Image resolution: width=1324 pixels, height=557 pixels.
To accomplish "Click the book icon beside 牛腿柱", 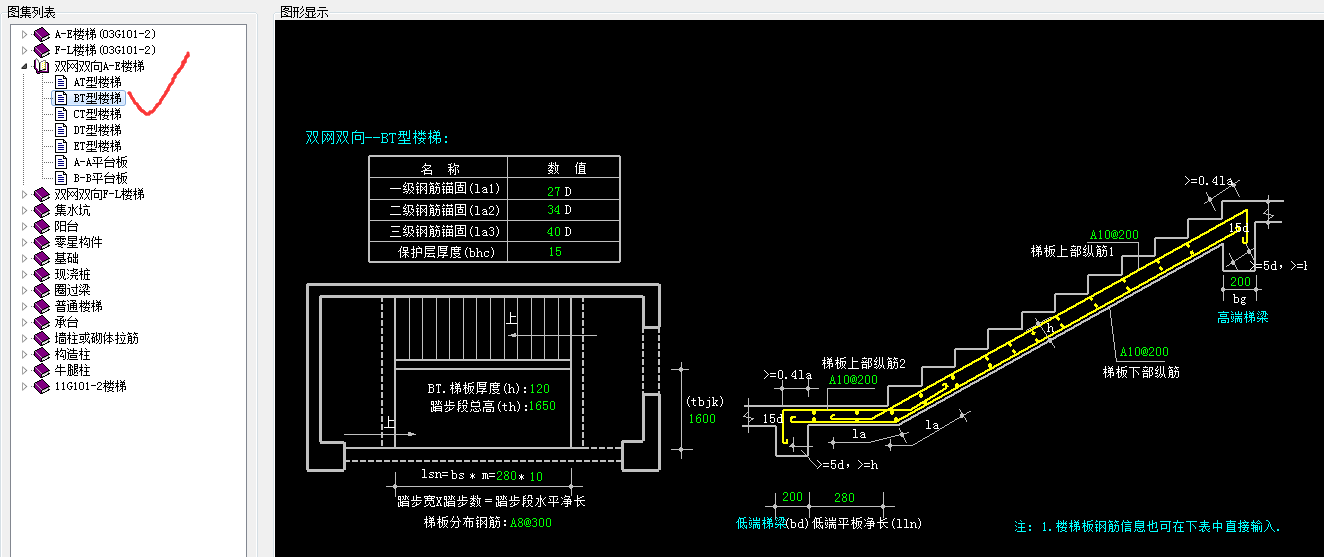I will pos(42,370).
